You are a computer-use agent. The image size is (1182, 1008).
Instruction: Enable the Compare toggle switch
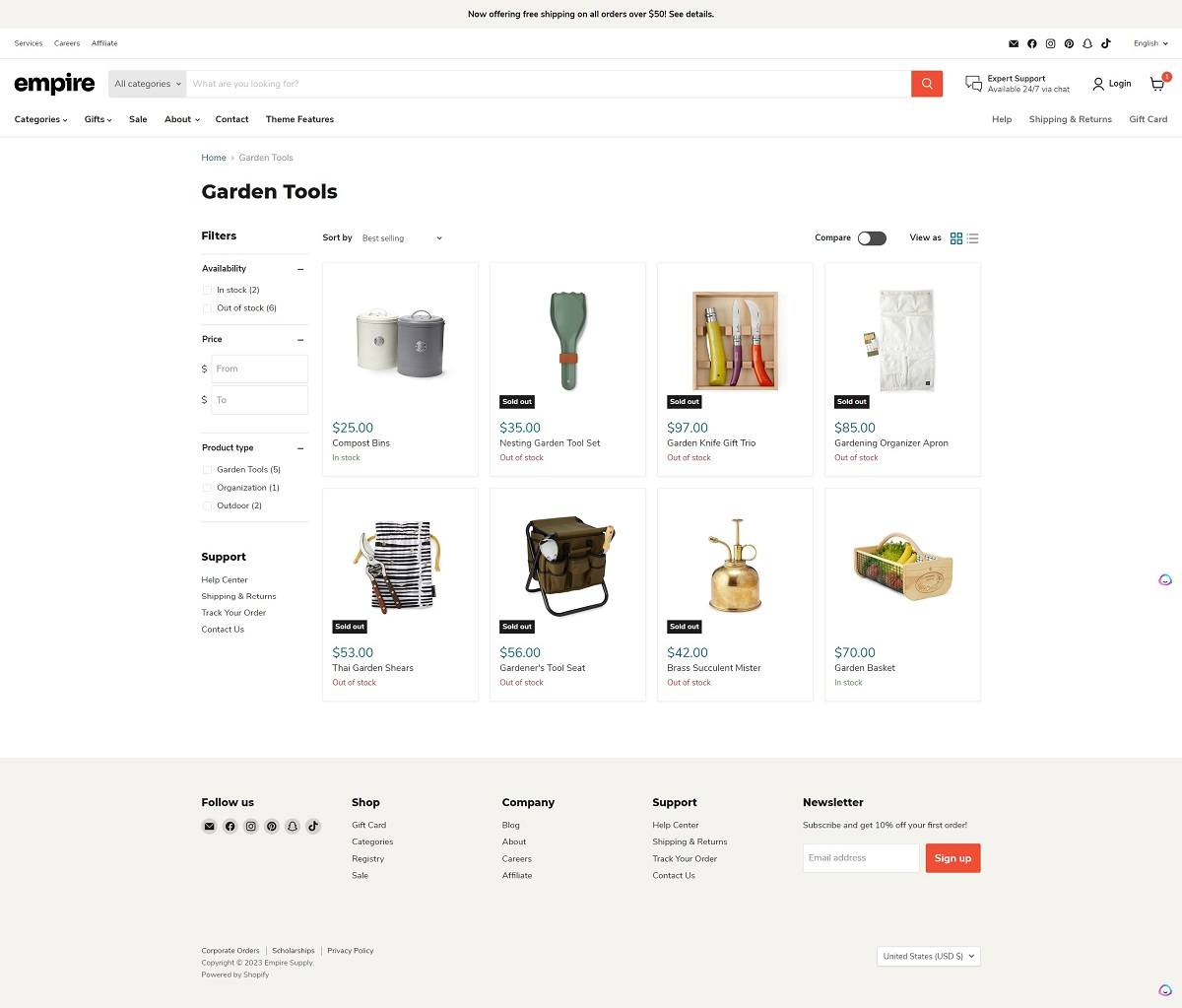(871, 238)
